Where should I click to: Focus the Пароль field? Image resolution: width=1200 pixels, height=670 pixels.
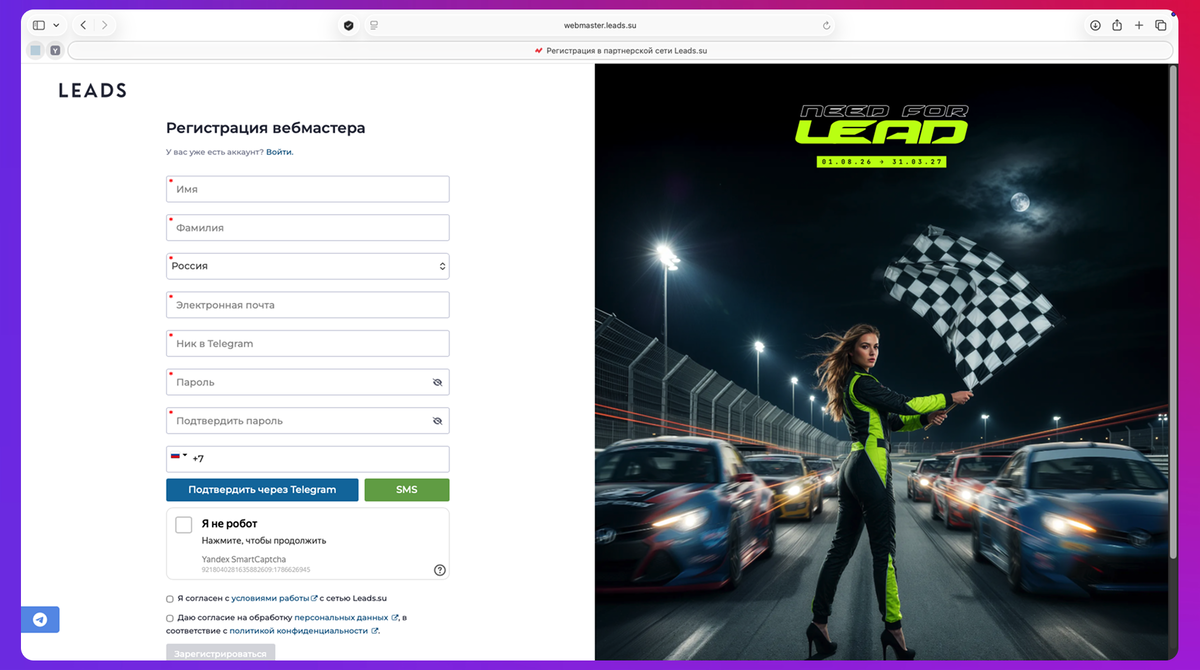click(x=308, y=382)
